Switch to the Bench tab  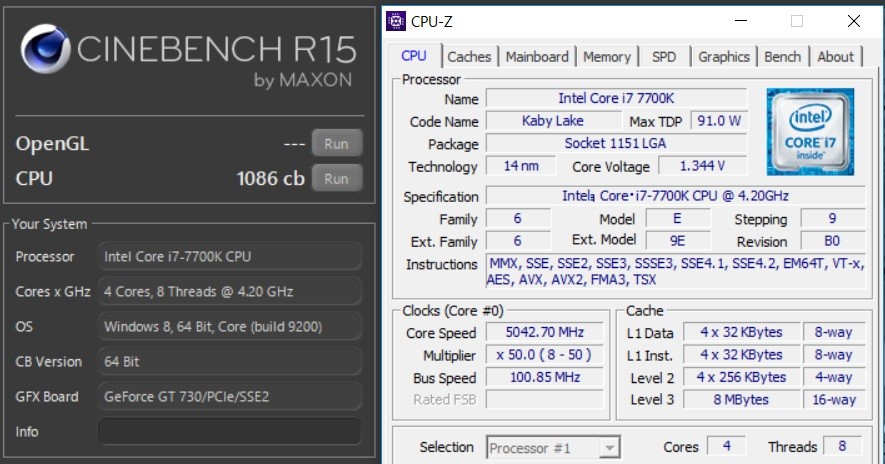coord(782,56)
